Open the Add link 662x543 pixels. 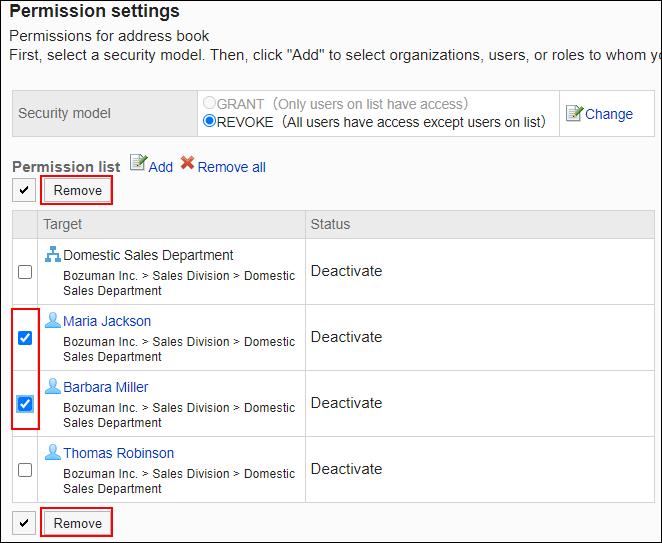point(160,167)
